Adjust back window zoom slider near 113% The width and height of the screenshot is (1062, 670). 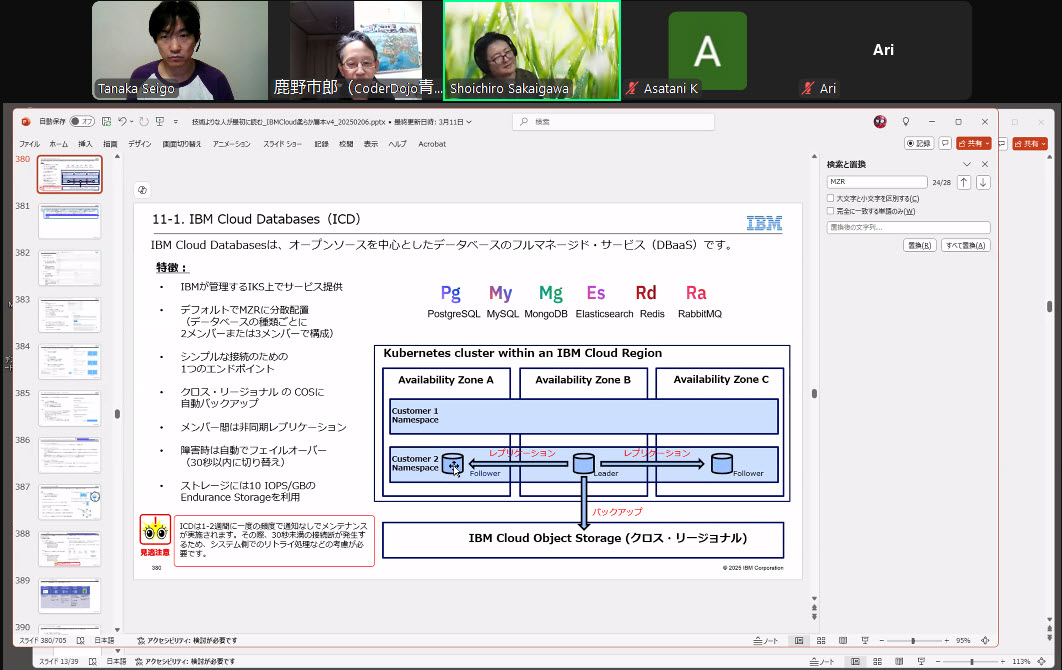click(972, 661)
